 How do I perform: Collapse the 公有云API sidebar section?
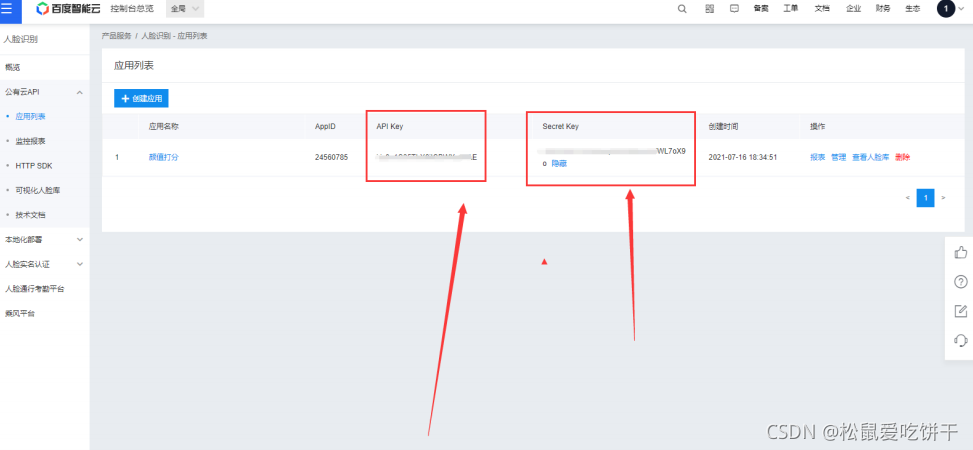(x=79, y=92)
